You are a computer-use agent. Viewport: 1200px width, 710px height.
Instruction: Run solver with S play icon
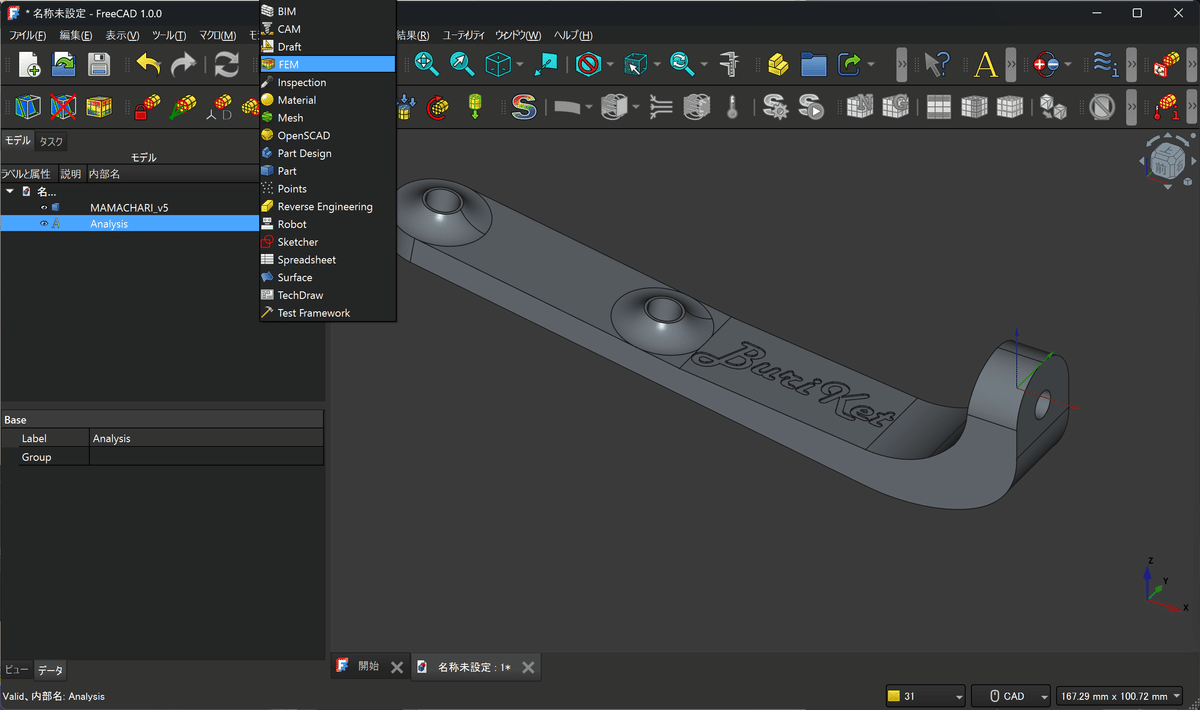pos(810,107)
